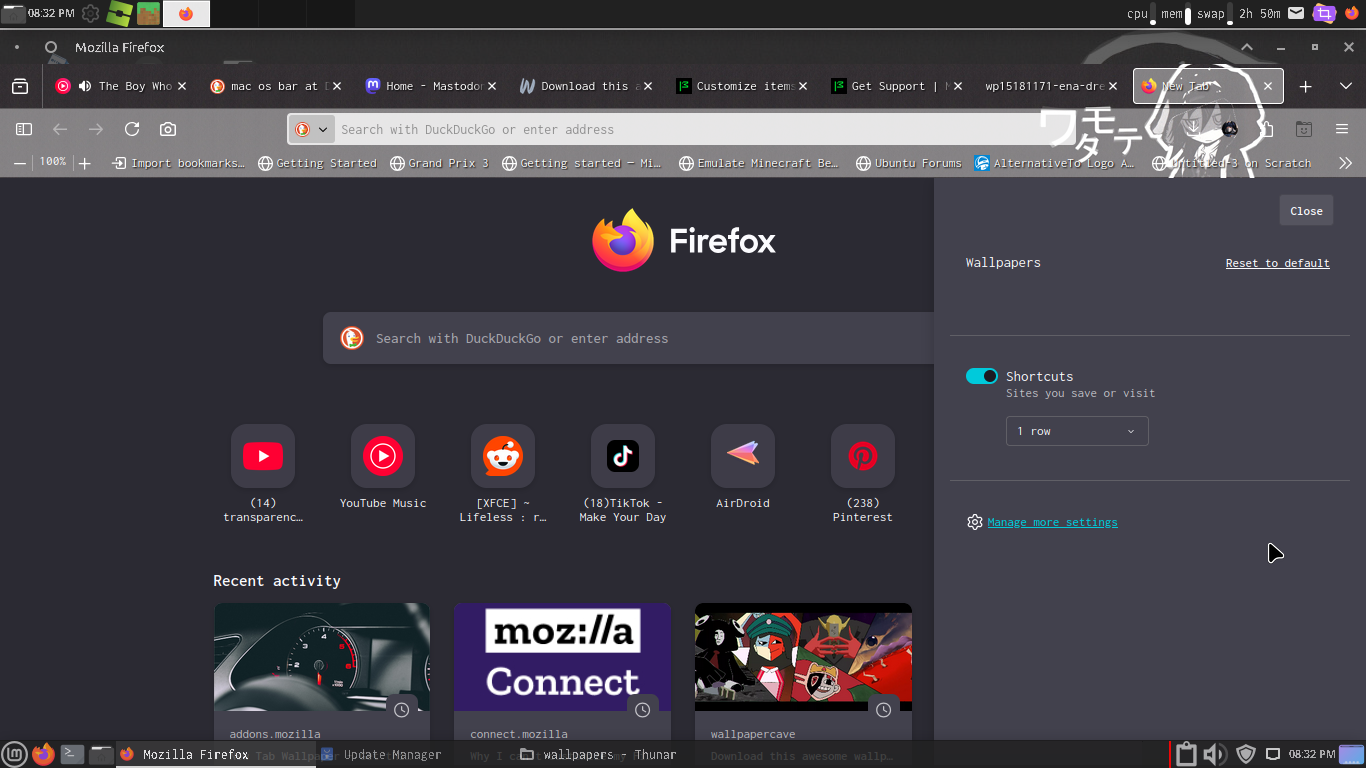This screenshot has height=768, width=1366.
Task: Open the Pinterest shortcut tile
Action: coord(863,456)
